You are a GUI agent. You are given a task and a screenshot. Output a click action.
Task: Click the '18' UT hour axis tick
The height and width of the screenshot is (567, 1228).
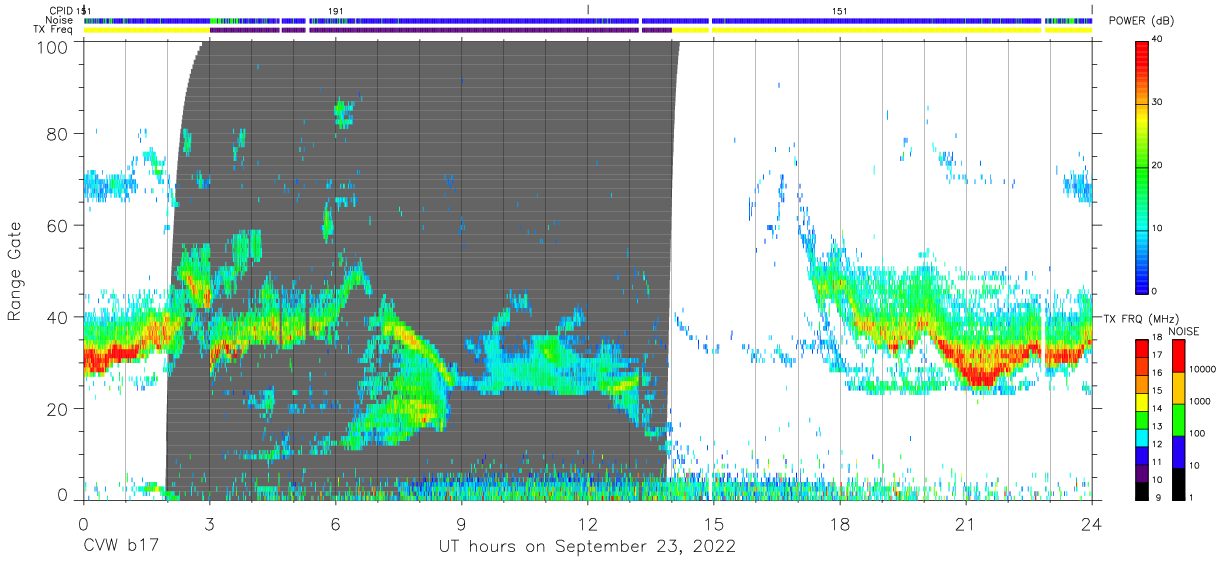(x=839, y=523)
